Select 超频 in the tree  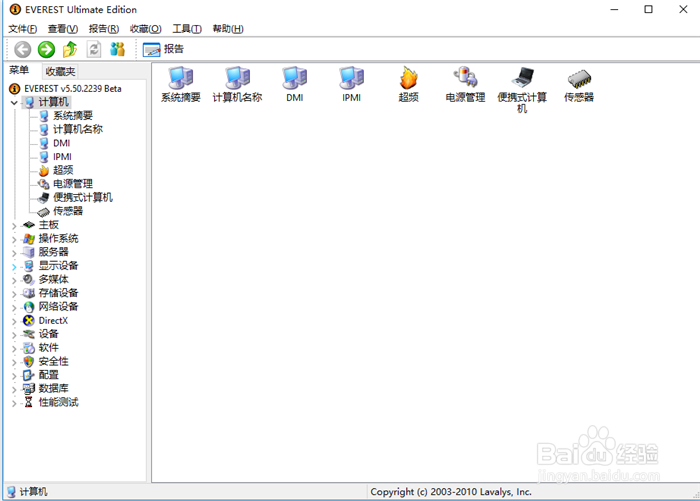(63, 170)
